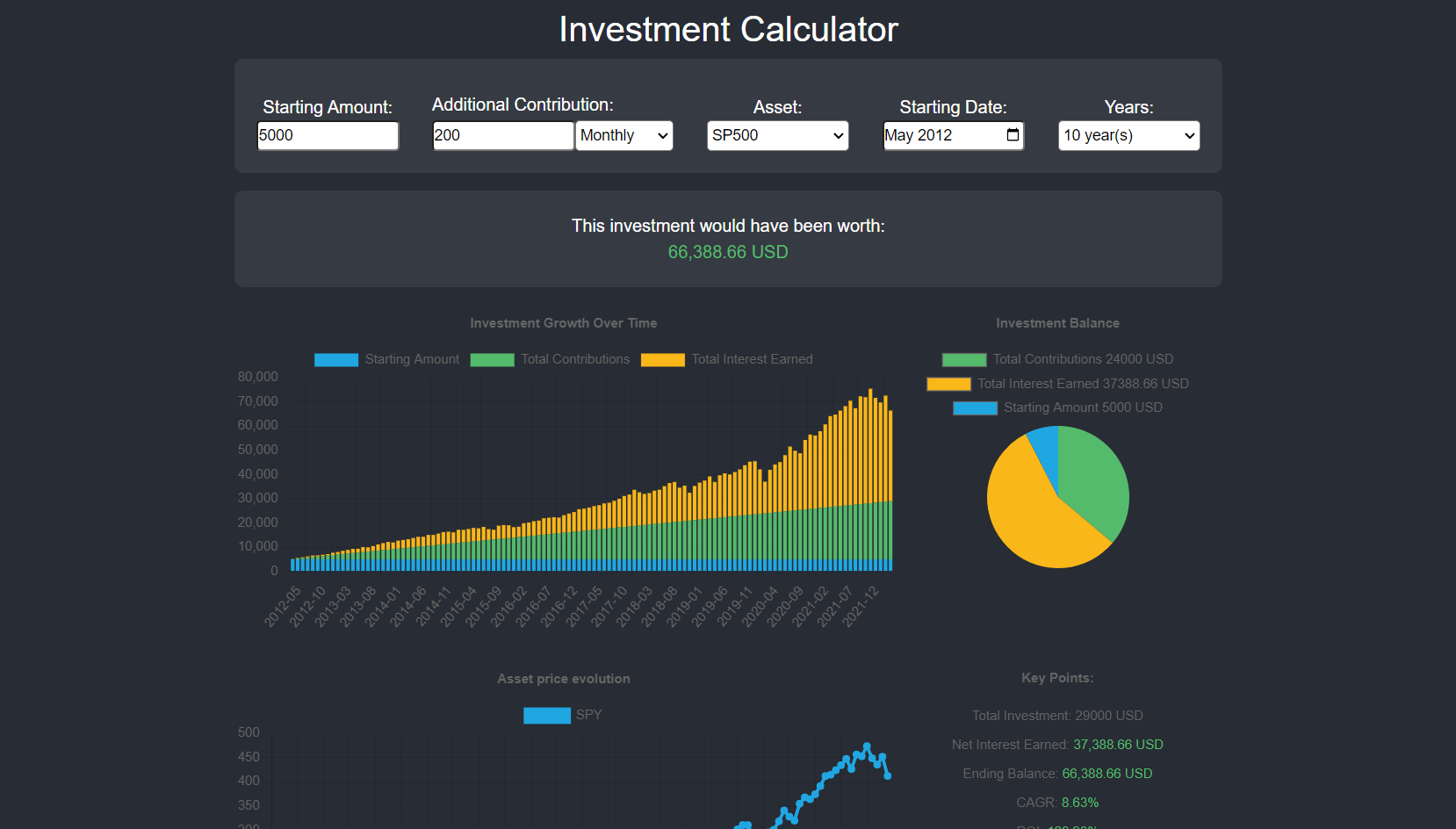Open the contribution frequency dropdown showing Monthly
The width and height of the screenshot is (1456, 829).
623,135
